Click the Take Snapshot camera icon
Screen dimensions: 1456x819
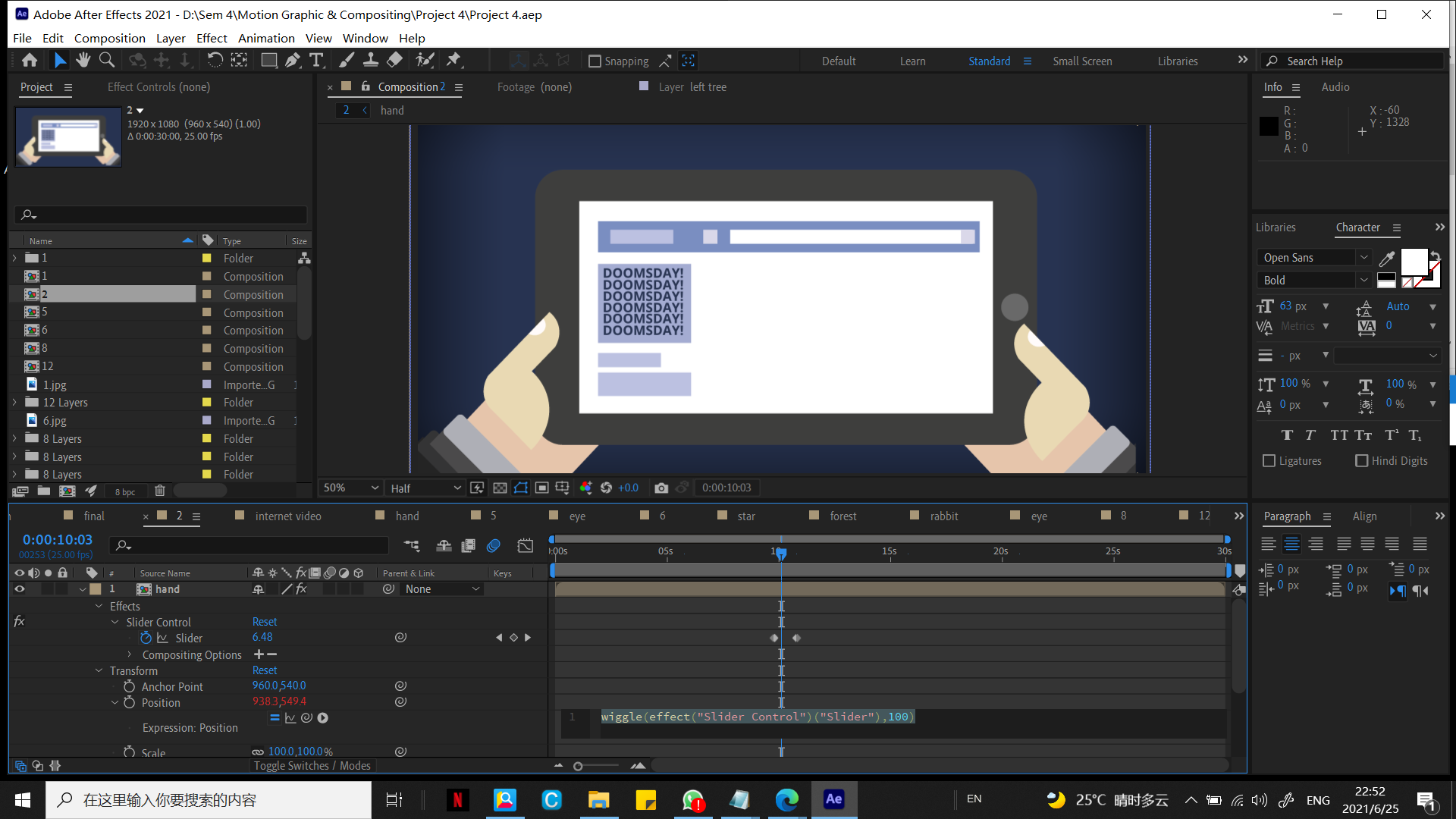coord(661,488)
